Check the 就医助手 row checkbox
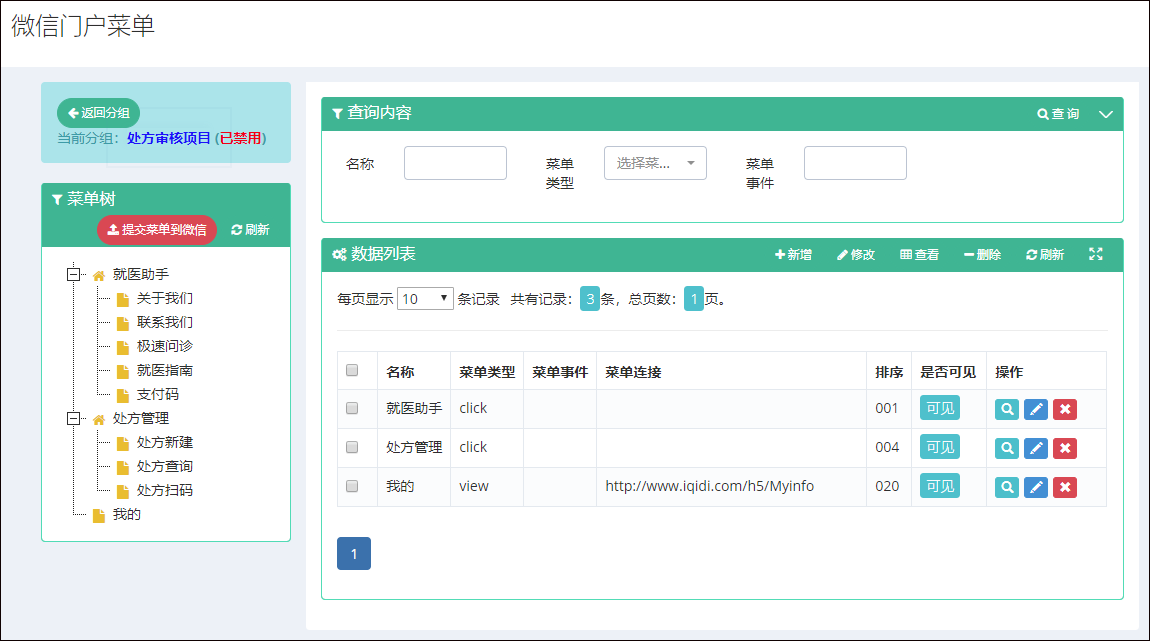Image resolution: width=1150 pixels, height=641 pixels. point(352,409)
